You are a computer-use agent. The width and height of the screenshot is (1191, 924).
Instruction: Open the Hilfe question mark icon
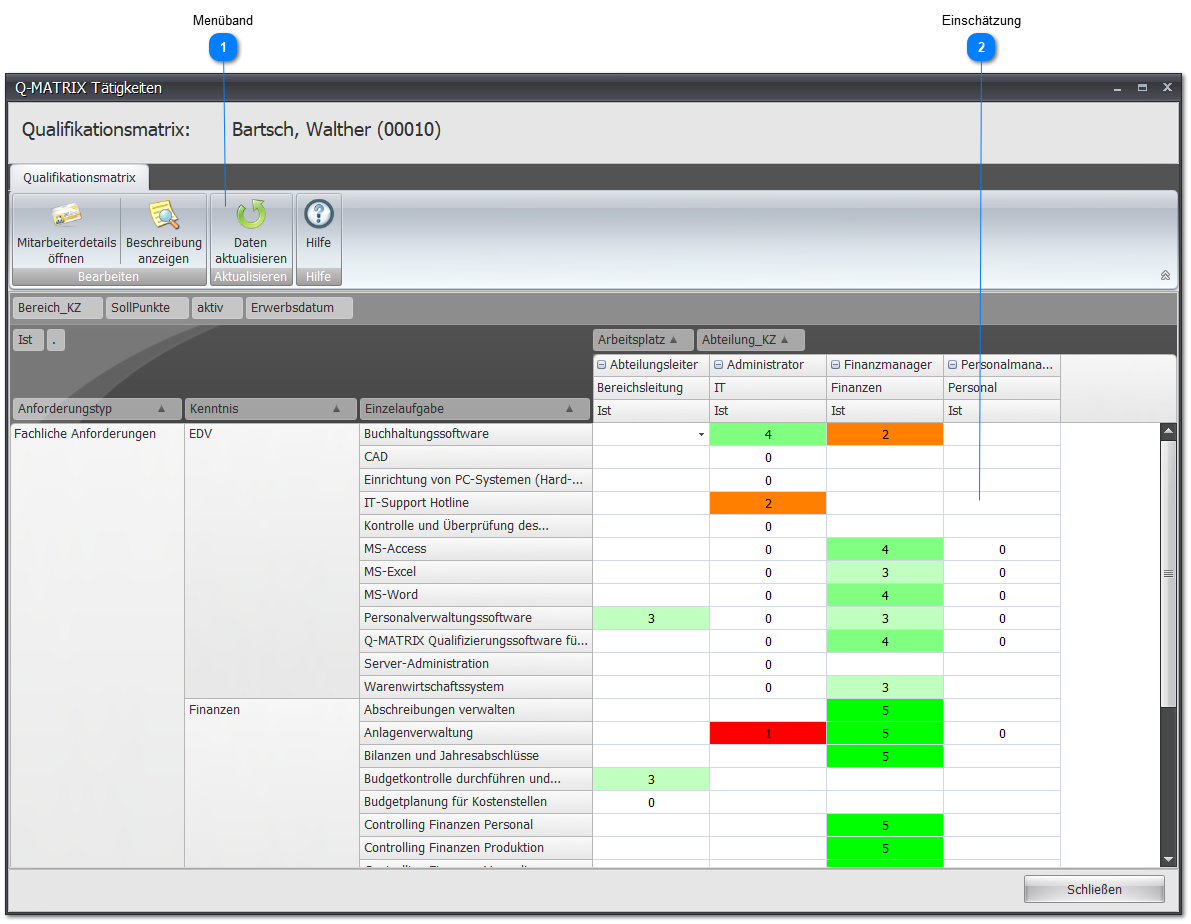point(318,214)
